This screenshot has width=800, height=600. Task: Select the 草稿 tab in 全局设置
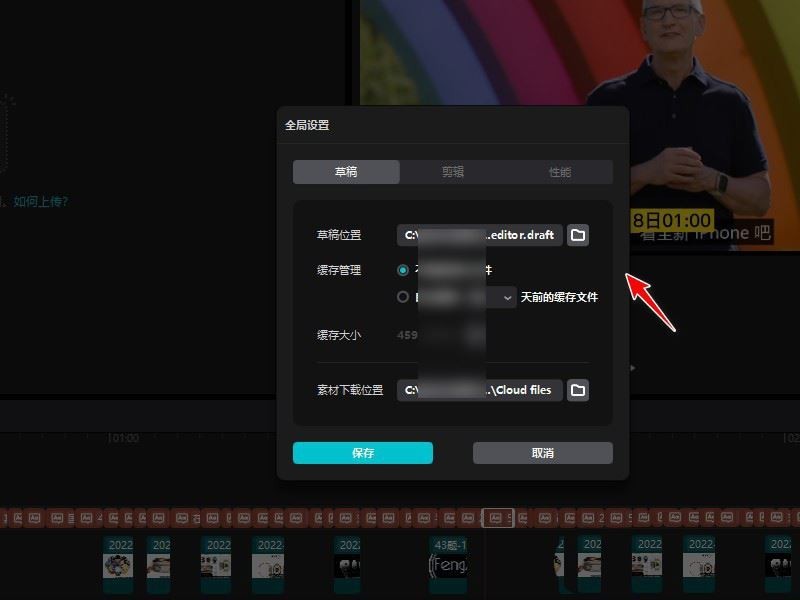pyautogui.click(x=344, y=171)
